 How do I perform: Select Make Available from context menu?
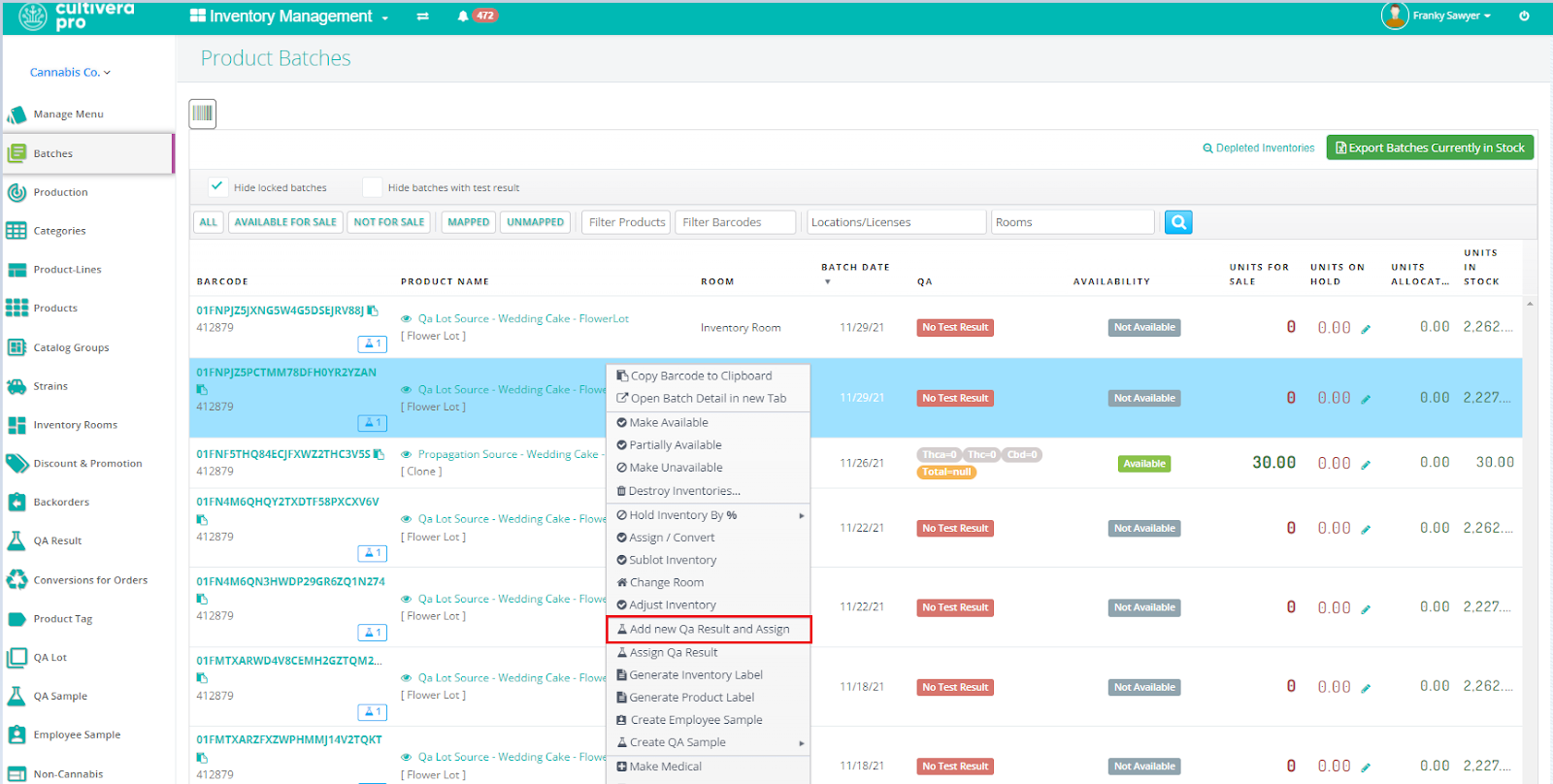click(709, 422)
